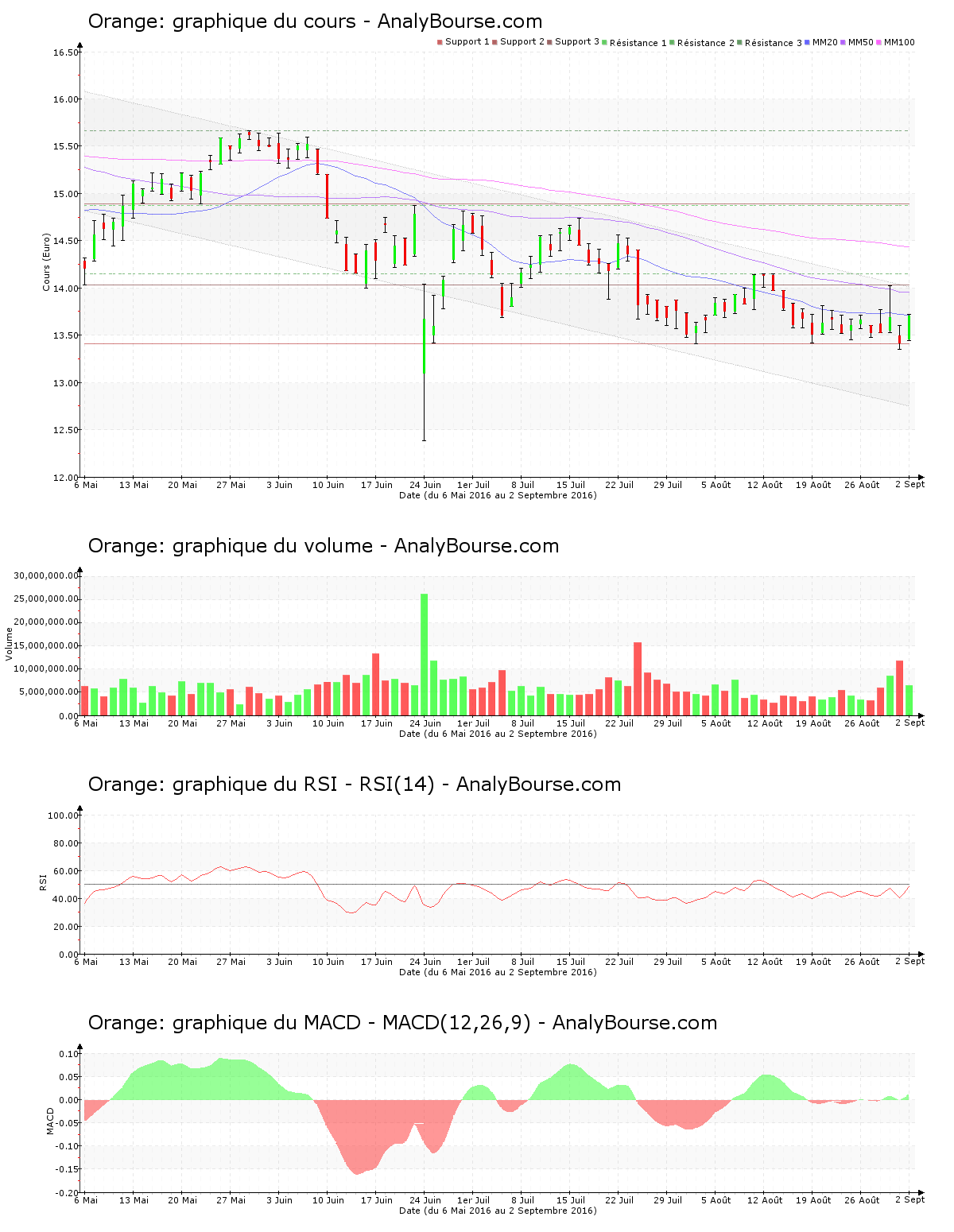The height and width of the screenshot is (1232, 954).
Task: Click the title 'Orange: graphique du RSI - RSI(14)'
Action: point(262,785)
